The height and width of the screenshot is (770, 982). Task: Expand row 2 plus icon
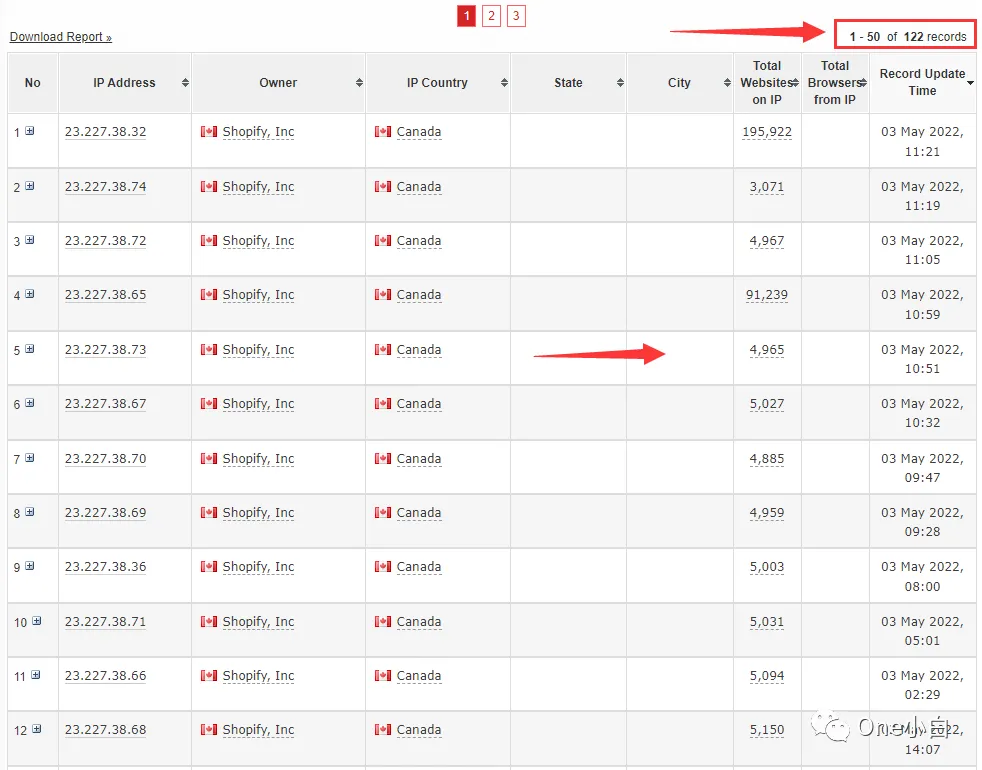pyautogui.click(x=29, y=186)
